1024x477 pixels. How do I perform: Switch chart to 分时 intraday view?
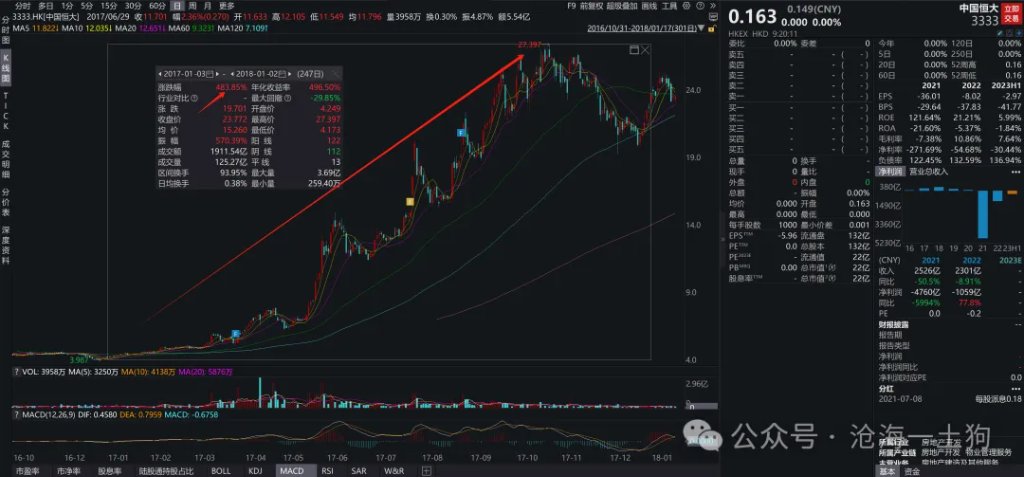click(x=22, y=5)
